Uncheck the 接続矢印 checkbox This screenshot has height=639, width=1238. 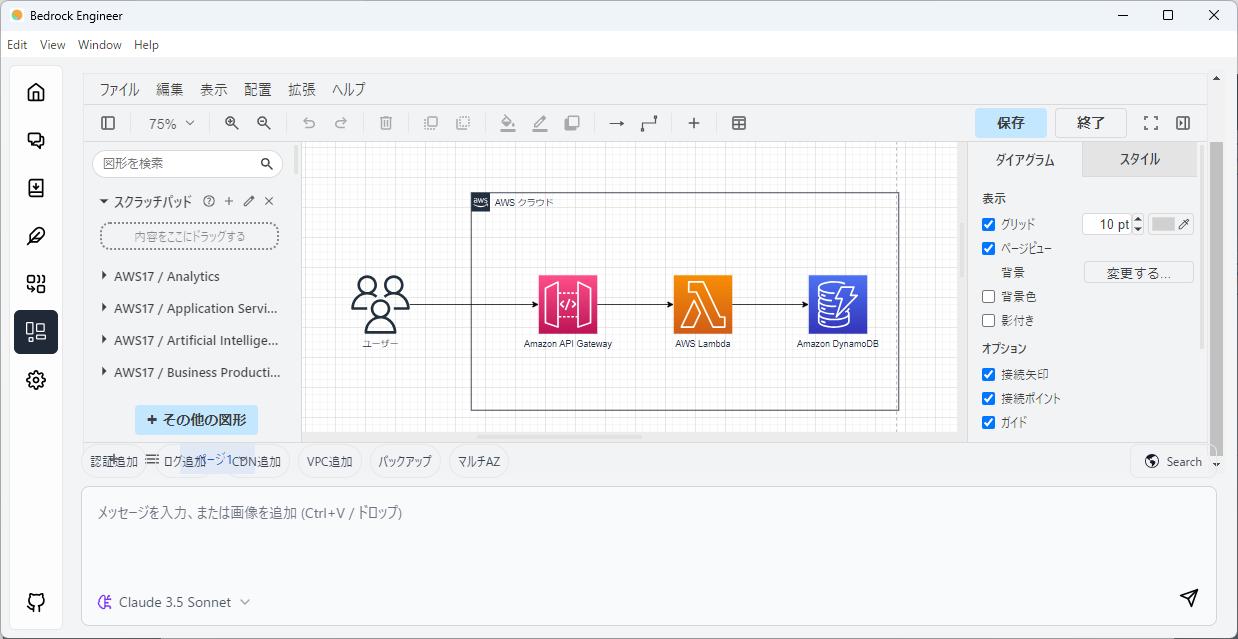point(989,375)
